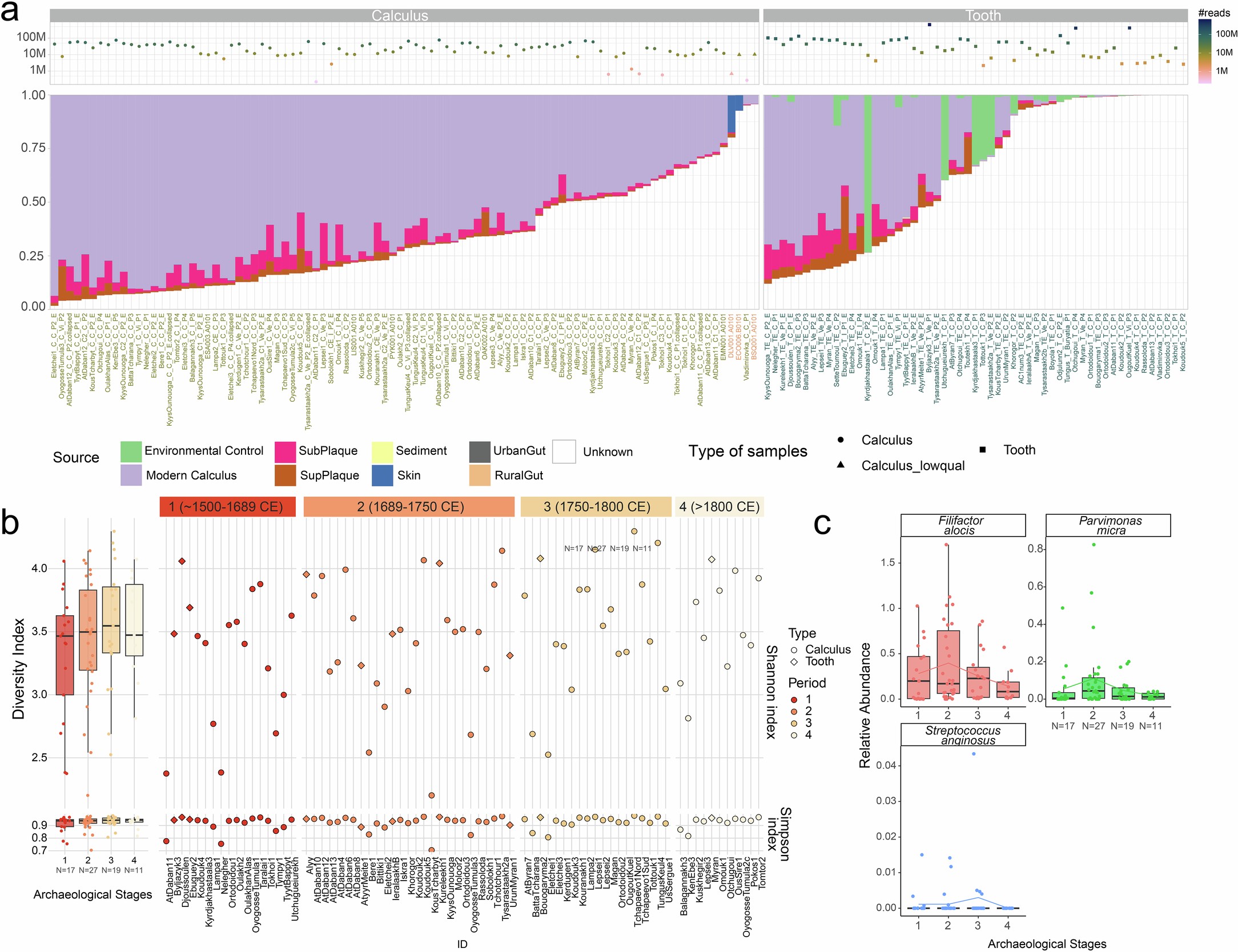Click the Period 4 pale point icon
Image resolution: width=1238 pixels, height=952 pixels.
coord(794,732)
